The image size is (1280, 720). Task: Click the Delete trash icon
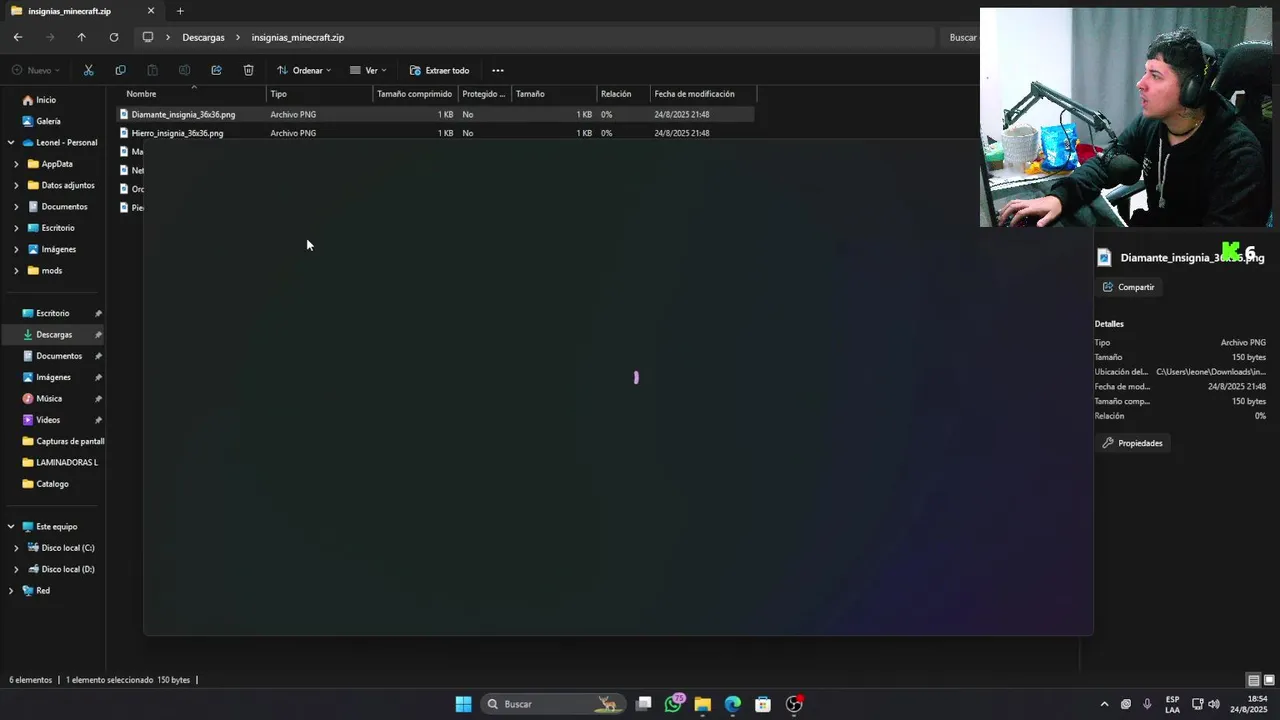(248, 70)
